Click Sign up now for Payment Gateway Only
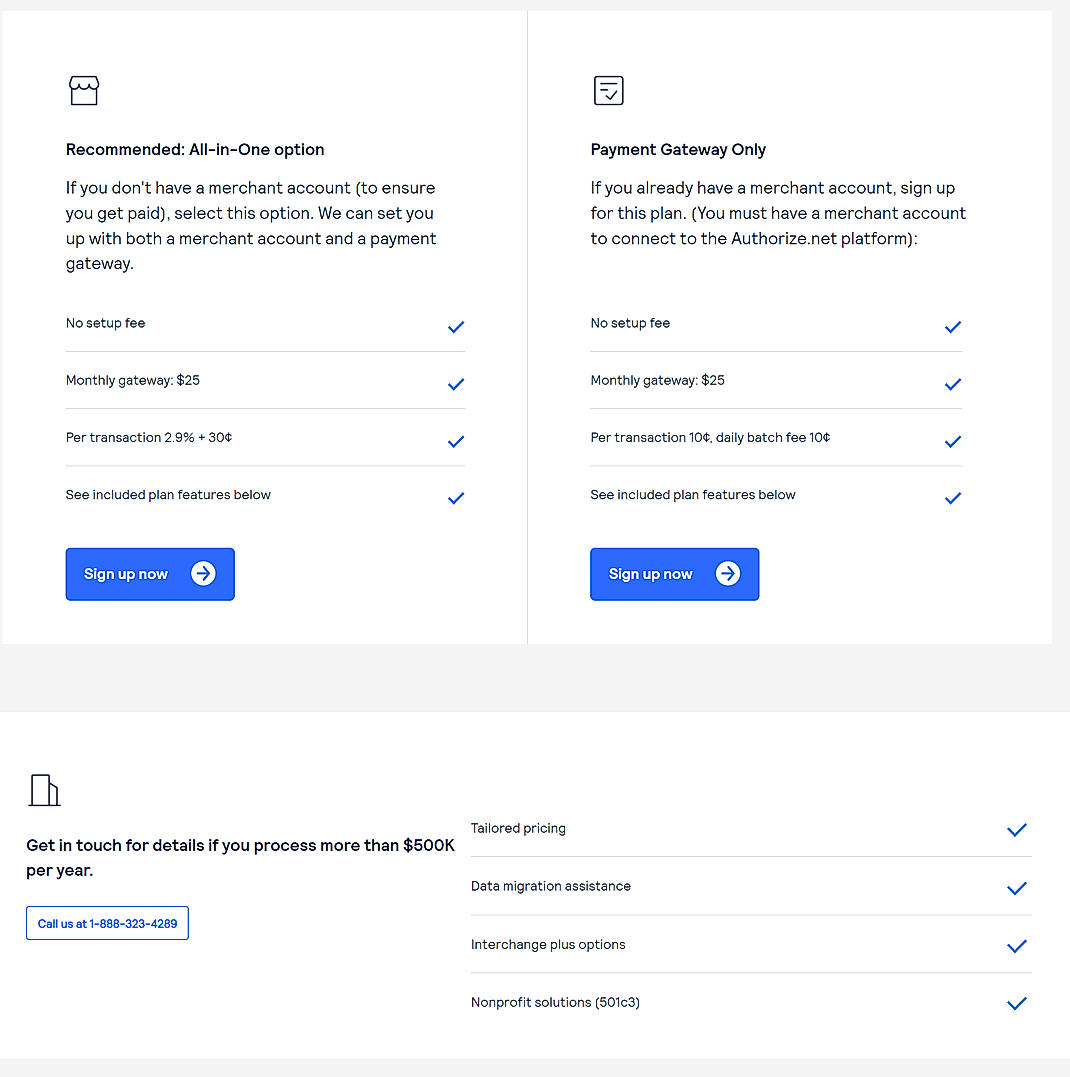 (x=674, y=574)
